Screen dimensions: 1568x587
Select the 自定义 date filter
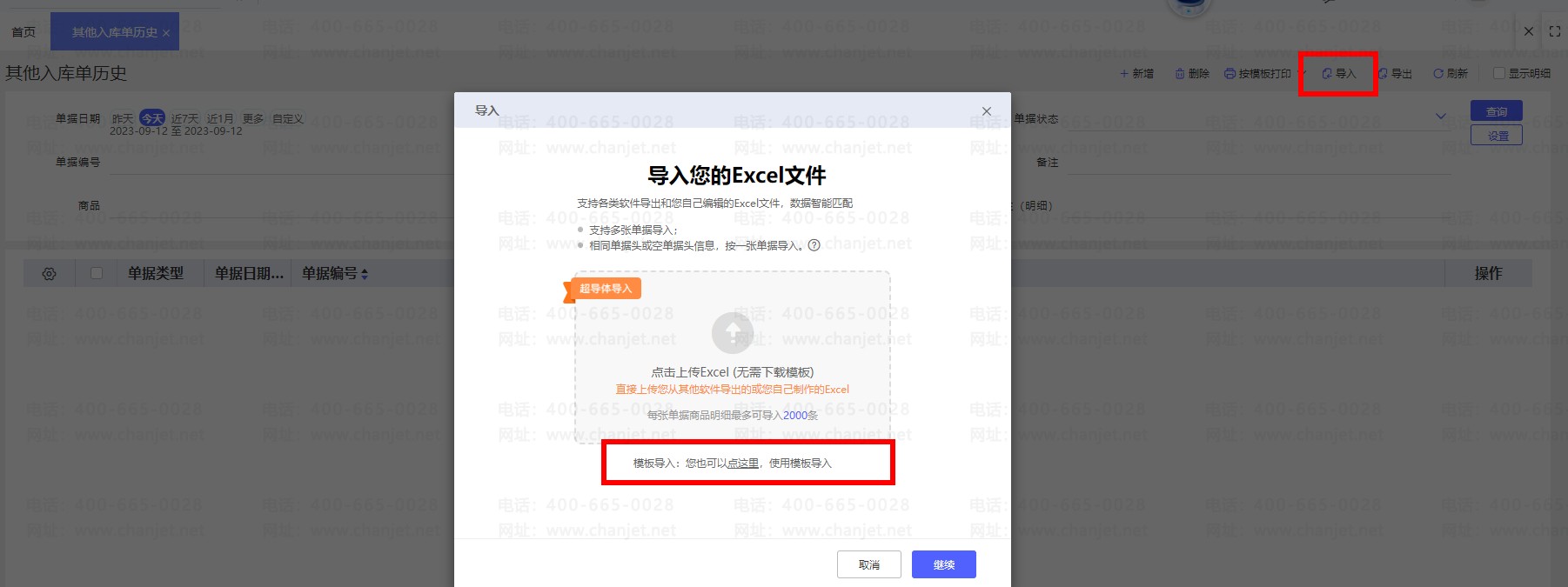[288, 118]
